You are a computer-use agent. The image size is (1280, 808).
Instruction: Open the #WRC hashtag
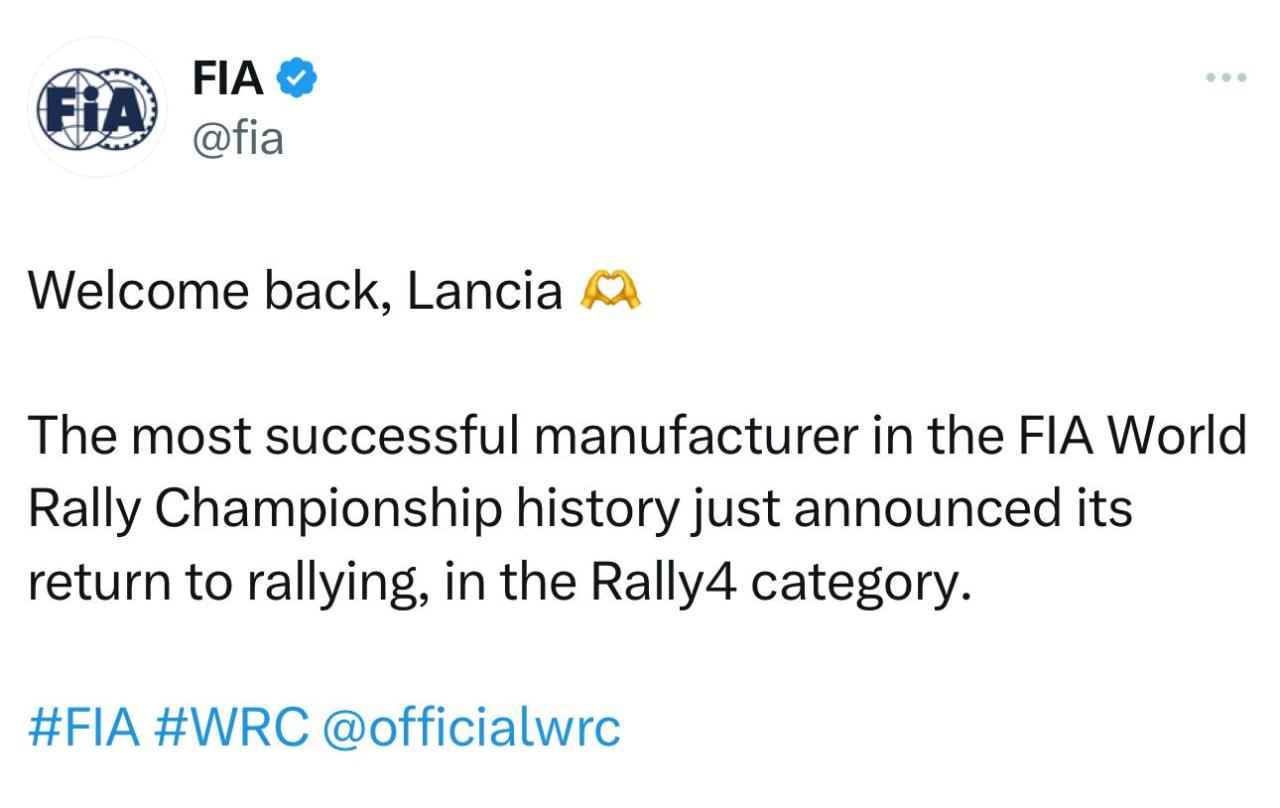click(232, 728)
